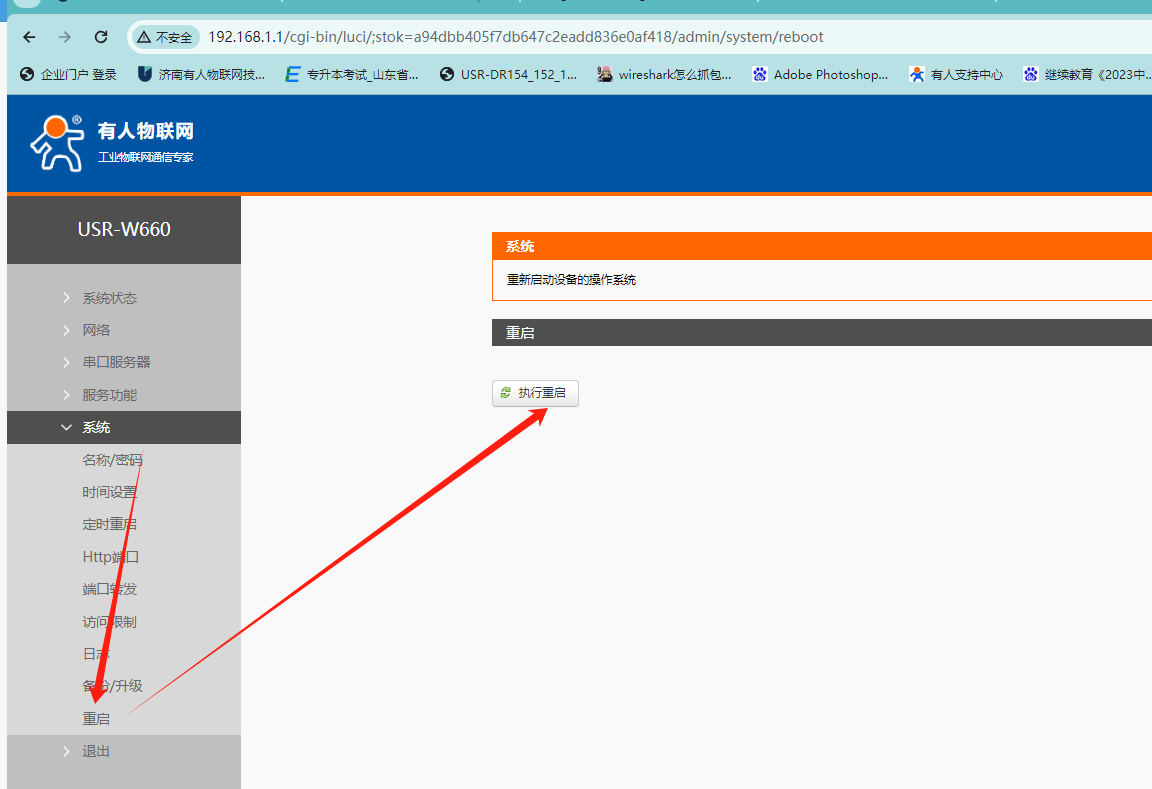Screen dimensions: 1152x789
Task: Open the 有人支持中心 bookmark
Action: pos(956,74)
